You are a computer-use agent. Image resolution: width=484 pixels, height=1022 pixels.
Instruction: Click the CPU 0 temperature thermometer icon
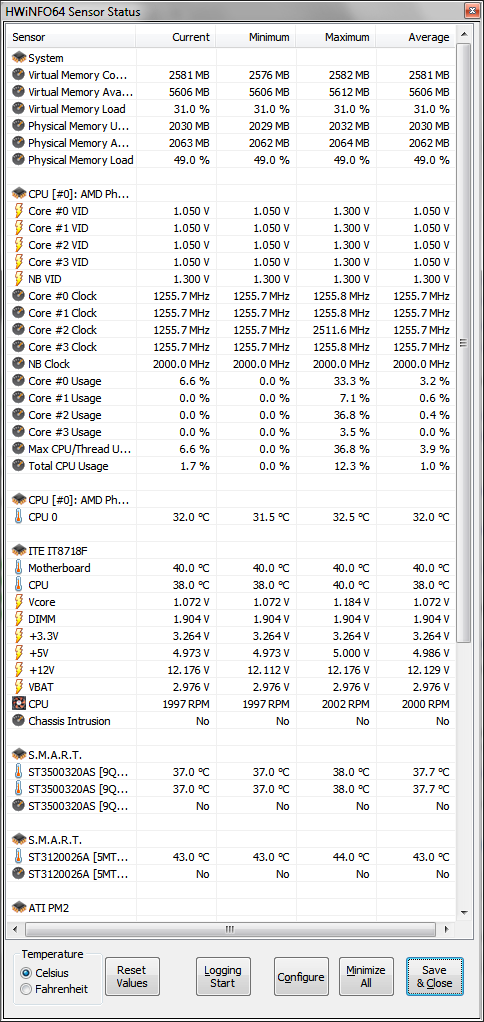18,517
